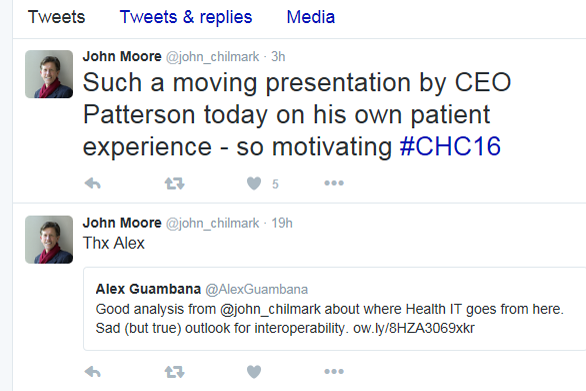Retweet the Thx Alex tweet

coord(175,372)
